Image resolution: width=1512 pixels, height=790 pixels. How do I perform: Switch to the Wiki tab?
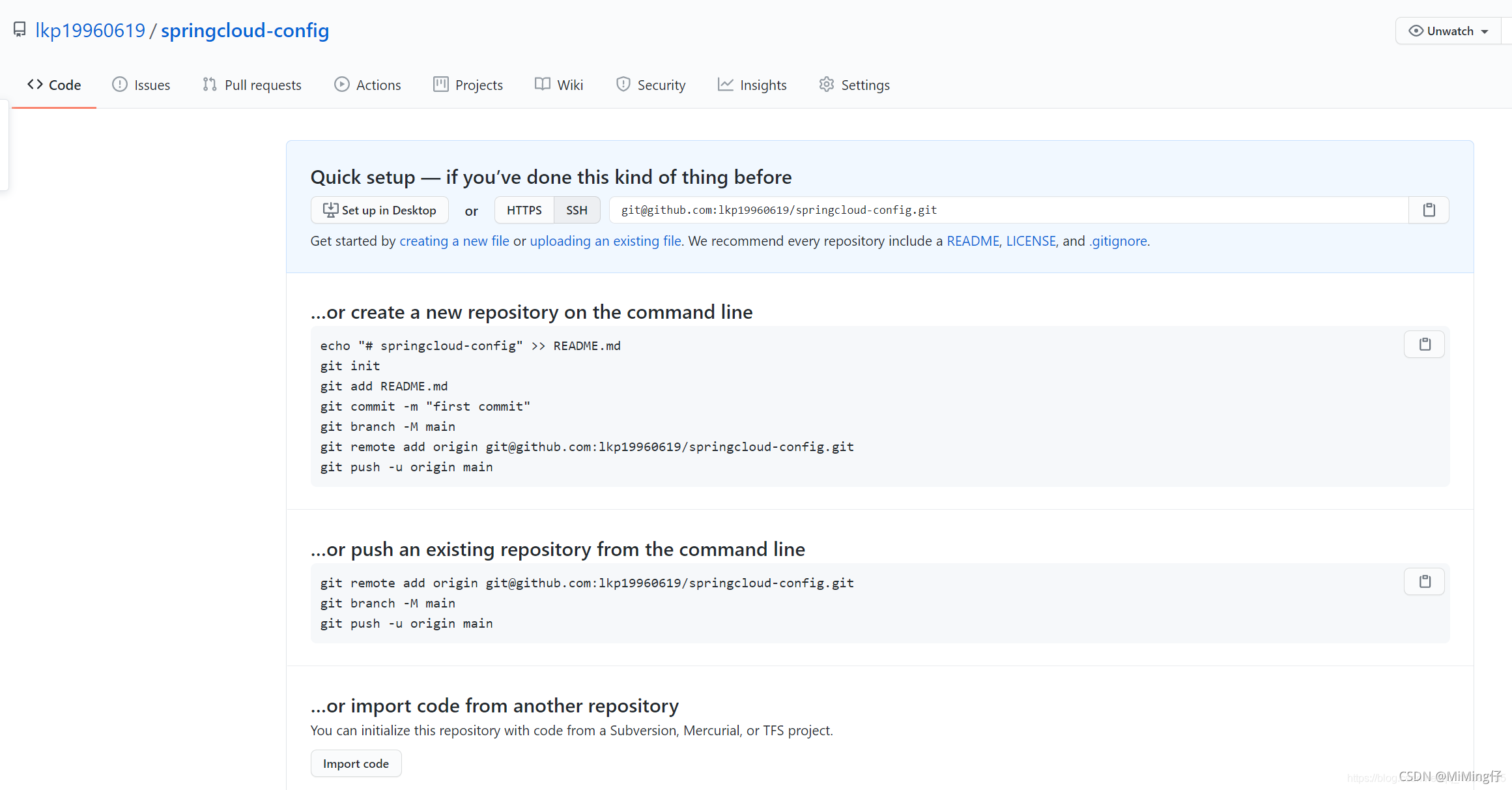coord(559,85)
